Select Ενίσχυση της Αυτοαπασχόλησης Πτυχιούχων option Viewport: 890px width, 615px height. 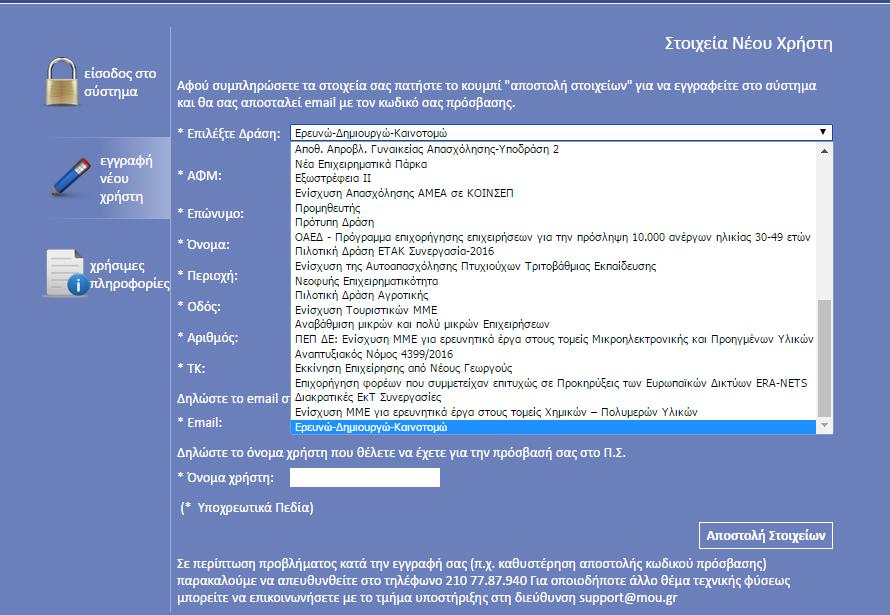553,266
